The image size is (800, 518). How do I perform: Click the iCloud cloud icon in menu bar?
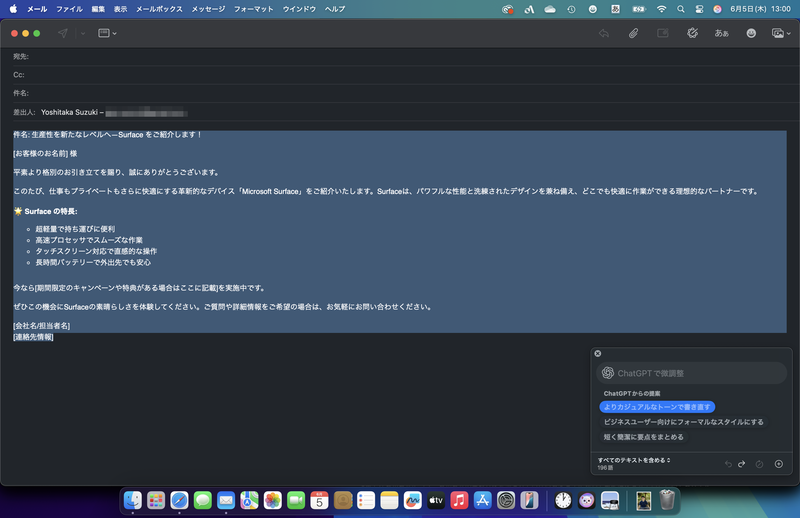tap(550, 9)
